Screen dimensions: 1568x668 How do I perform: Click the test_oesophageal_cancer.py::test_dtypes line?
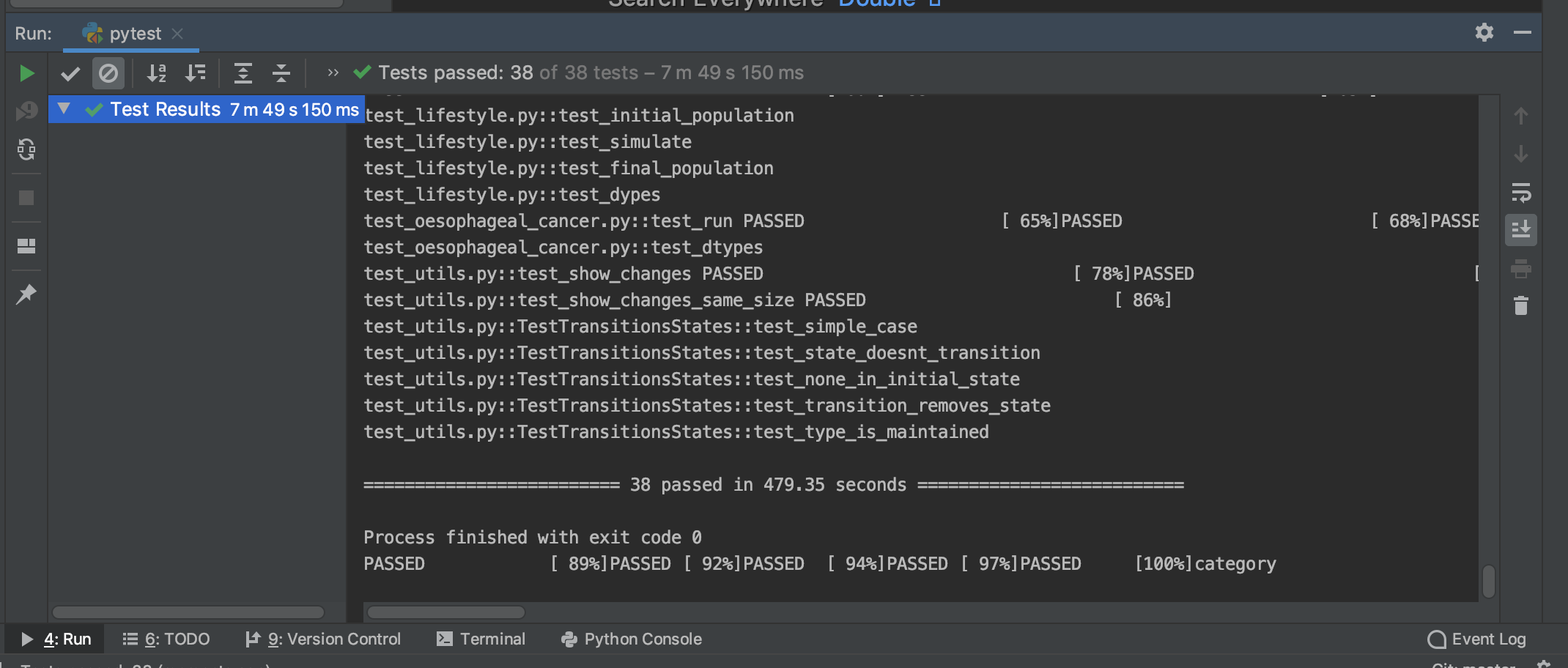click(563, 248)
